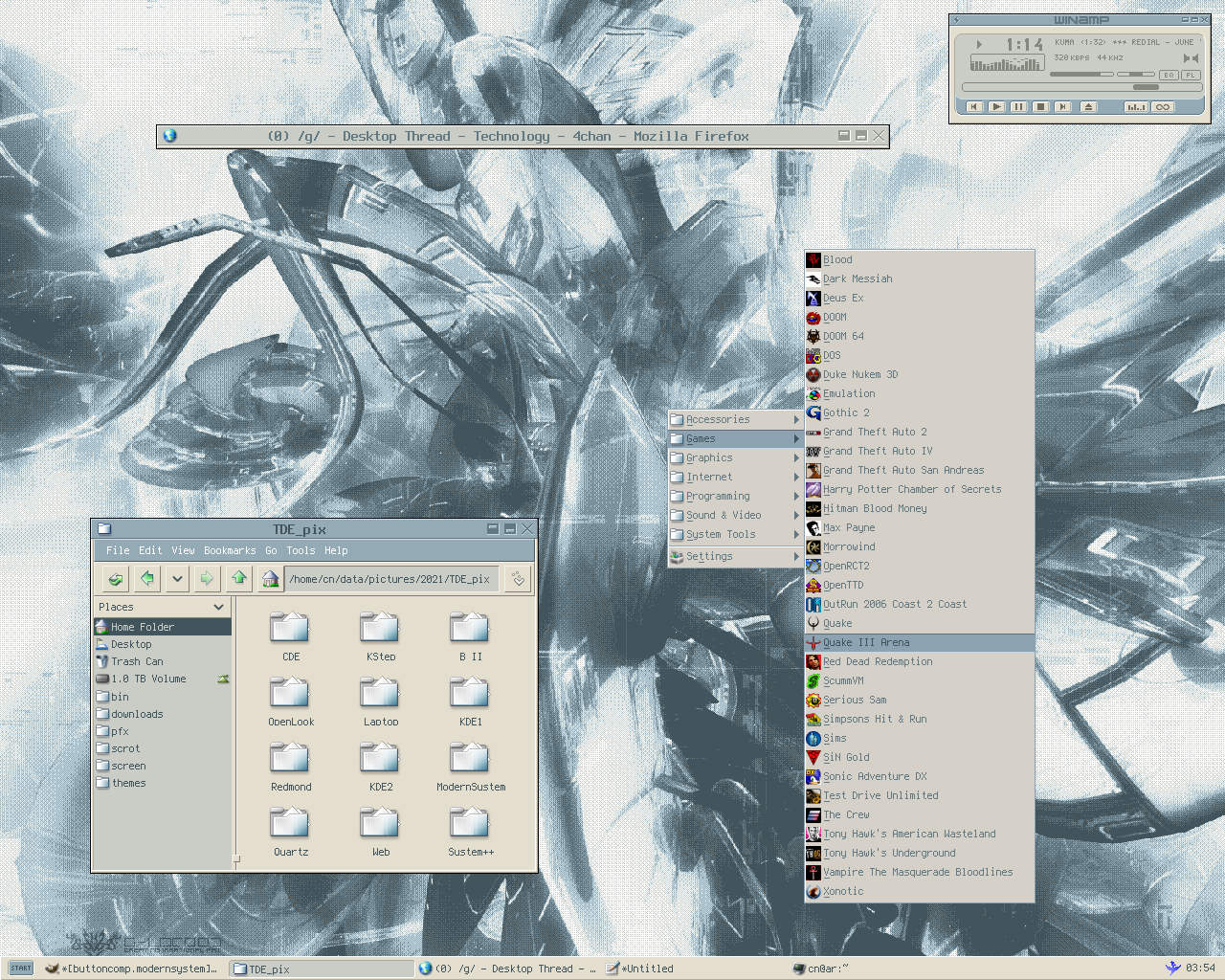Click the Winamp eject button
This screenshot has height=980, width=1225.
coord(1088,107)
